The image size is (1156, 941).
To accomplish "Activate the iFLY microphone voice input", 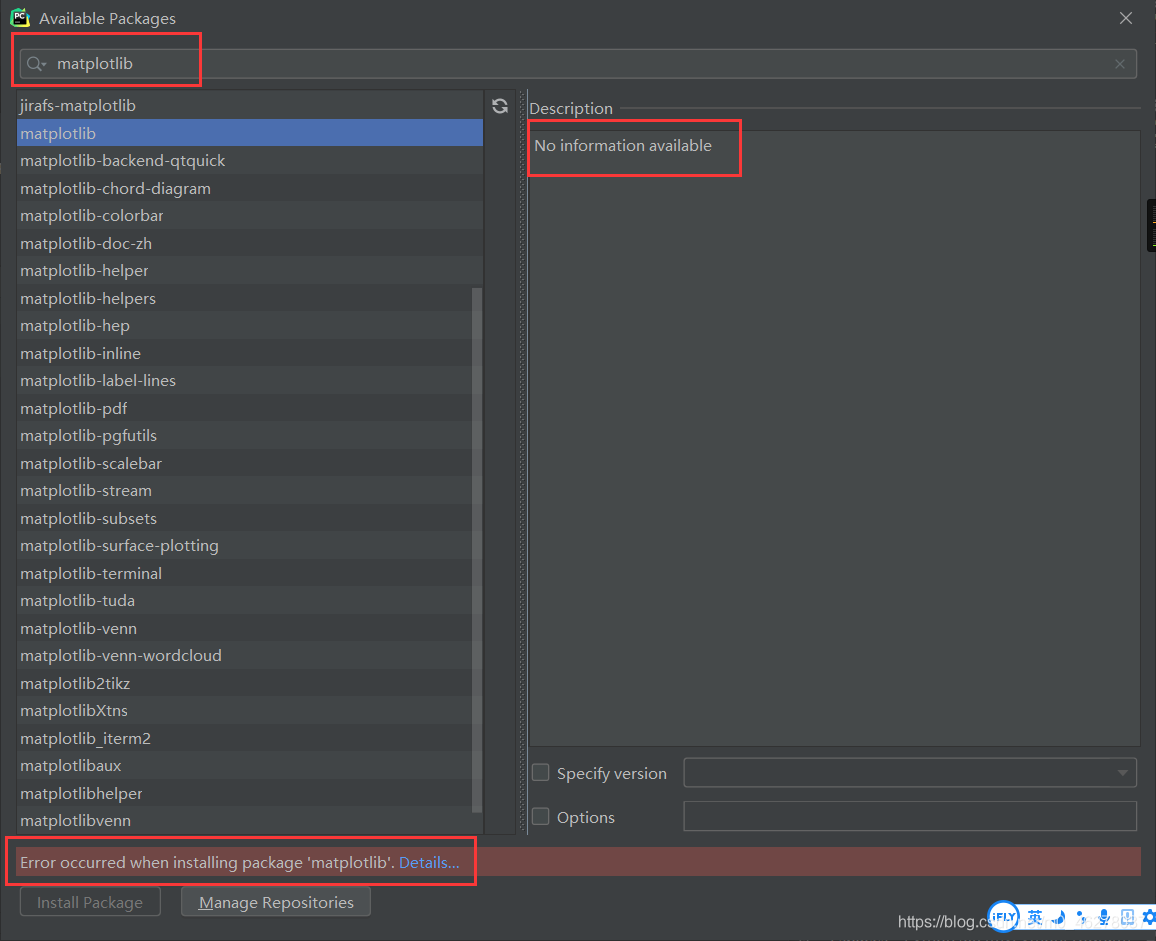I will (x=1104, y=917).
